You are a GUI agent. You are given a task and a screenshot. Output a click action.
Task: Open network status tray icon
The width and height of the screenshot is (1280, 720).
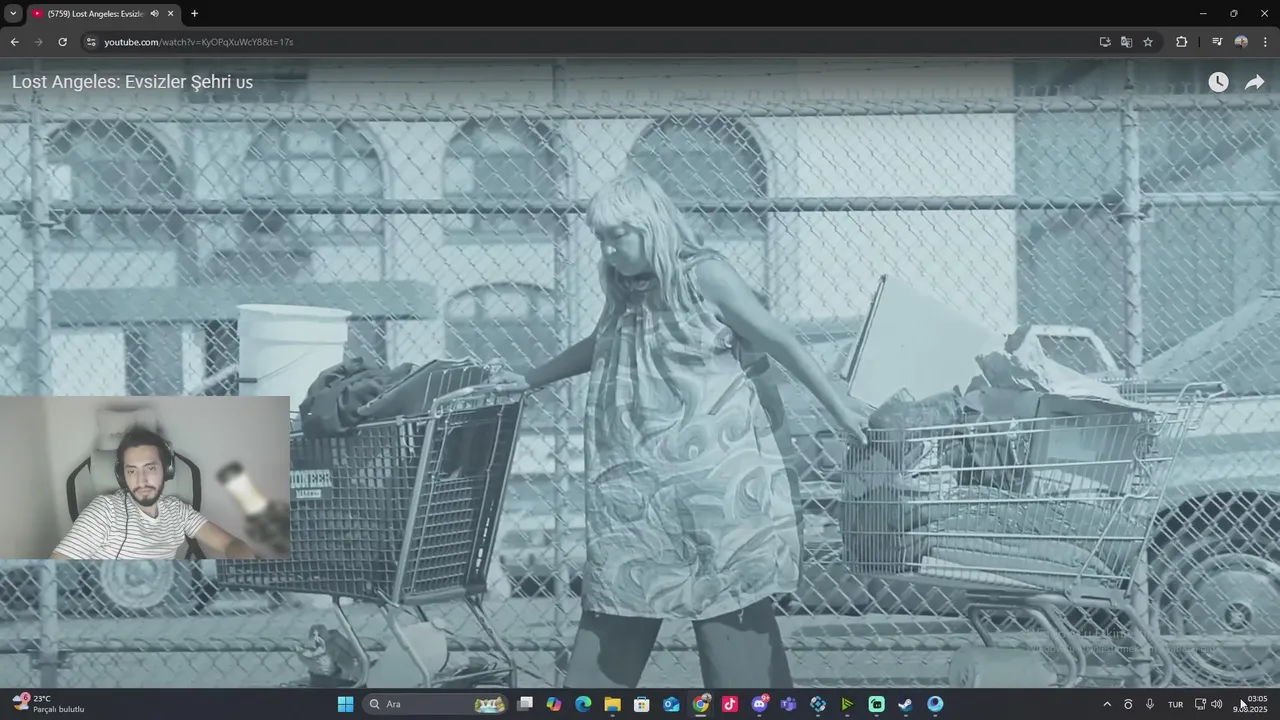(x=1200, y=704)
